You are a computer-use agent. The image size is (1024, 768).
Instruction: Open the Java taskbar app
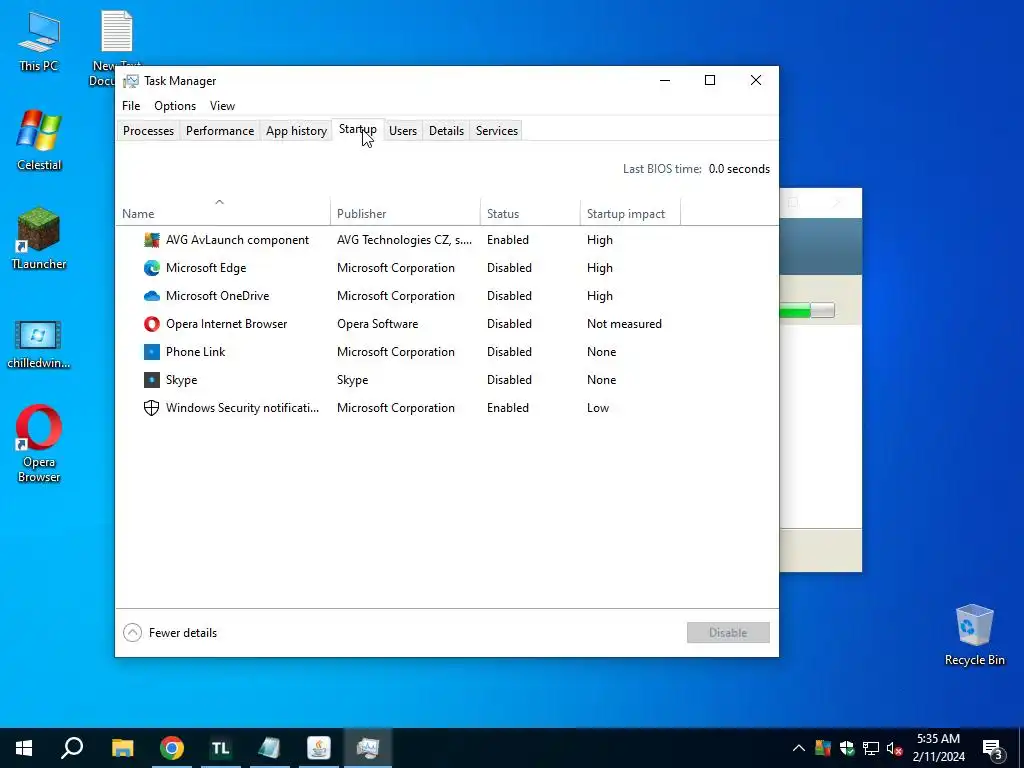(x=319, y=748)
